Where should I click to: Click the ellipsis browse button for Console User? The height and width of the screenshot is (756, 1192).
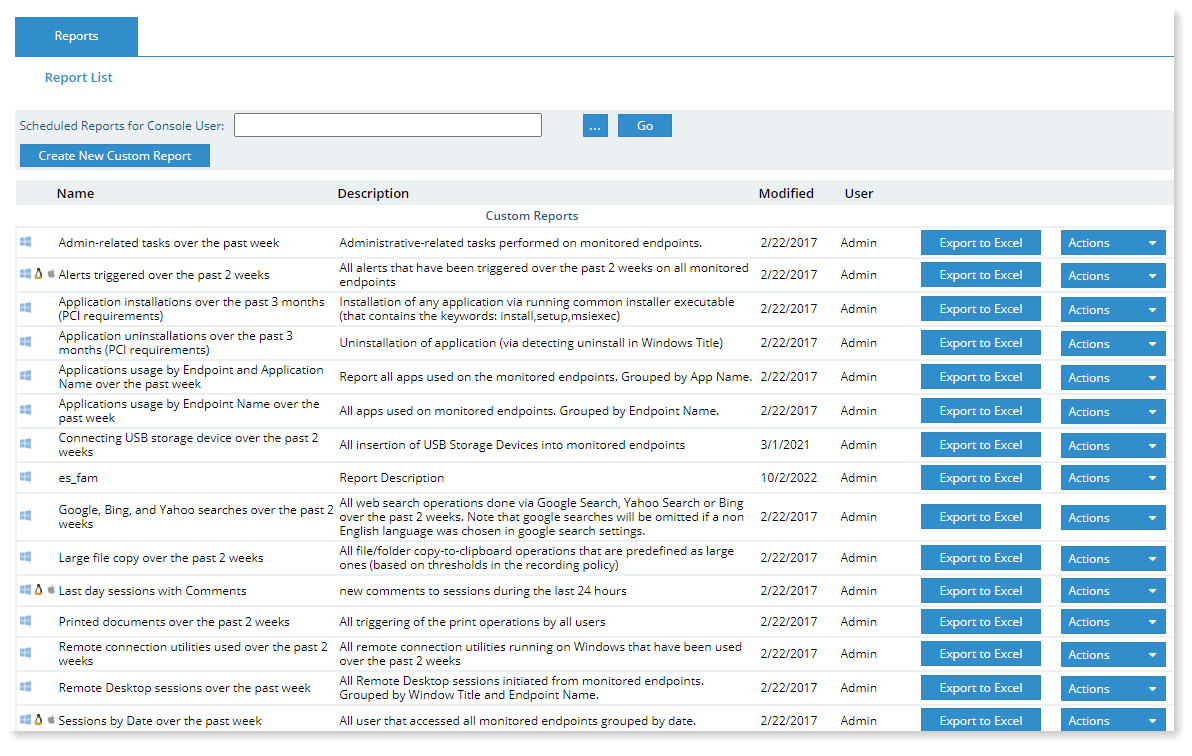595,126
